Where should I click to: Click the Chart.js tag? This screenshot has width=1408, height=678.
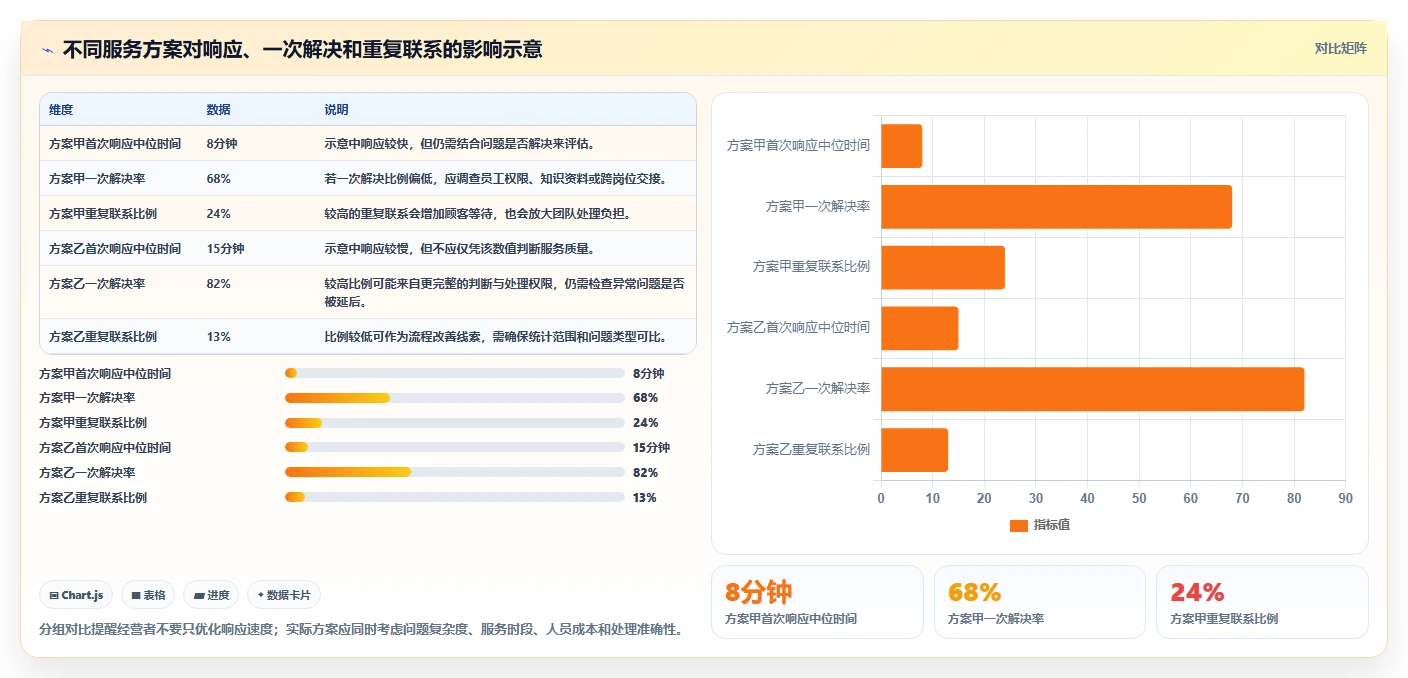[x=77, y=595]
